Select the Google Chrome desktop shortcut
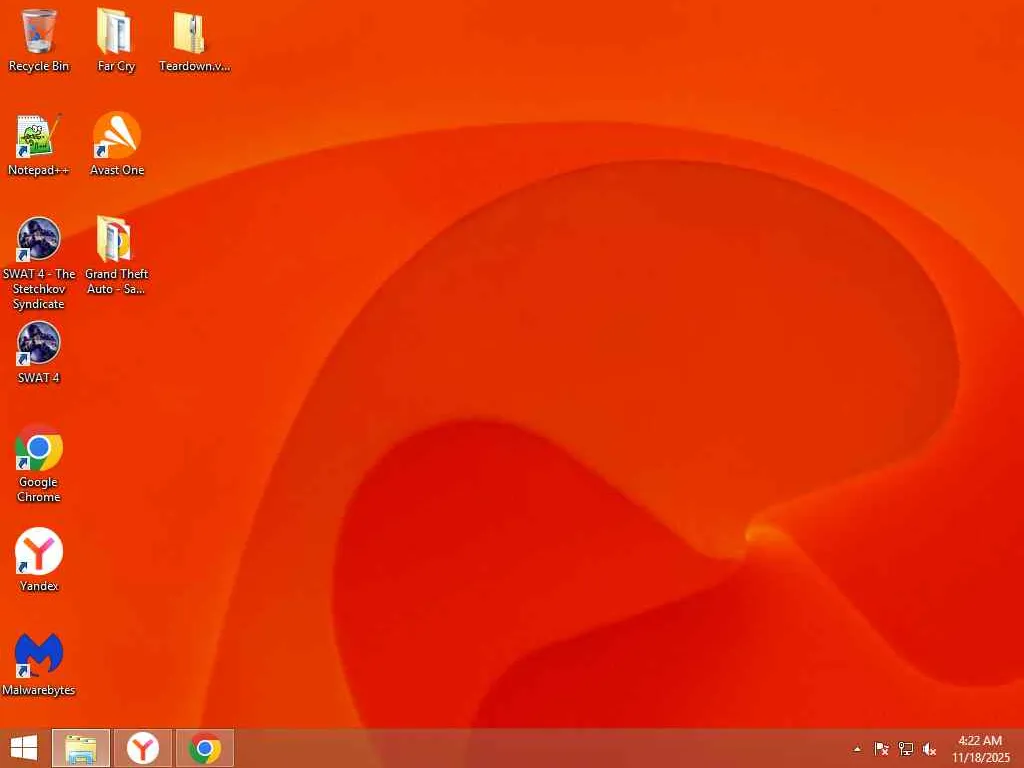The image size is (1024, 768). coord(39,447)
